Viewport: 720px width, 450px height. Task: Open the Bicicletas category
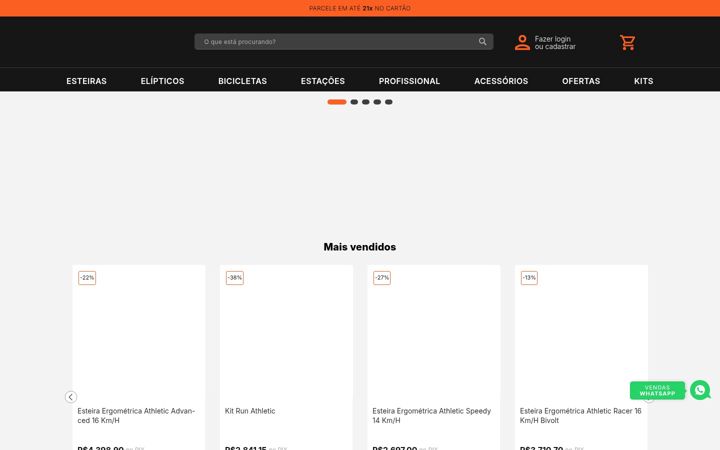coord(242,81)
